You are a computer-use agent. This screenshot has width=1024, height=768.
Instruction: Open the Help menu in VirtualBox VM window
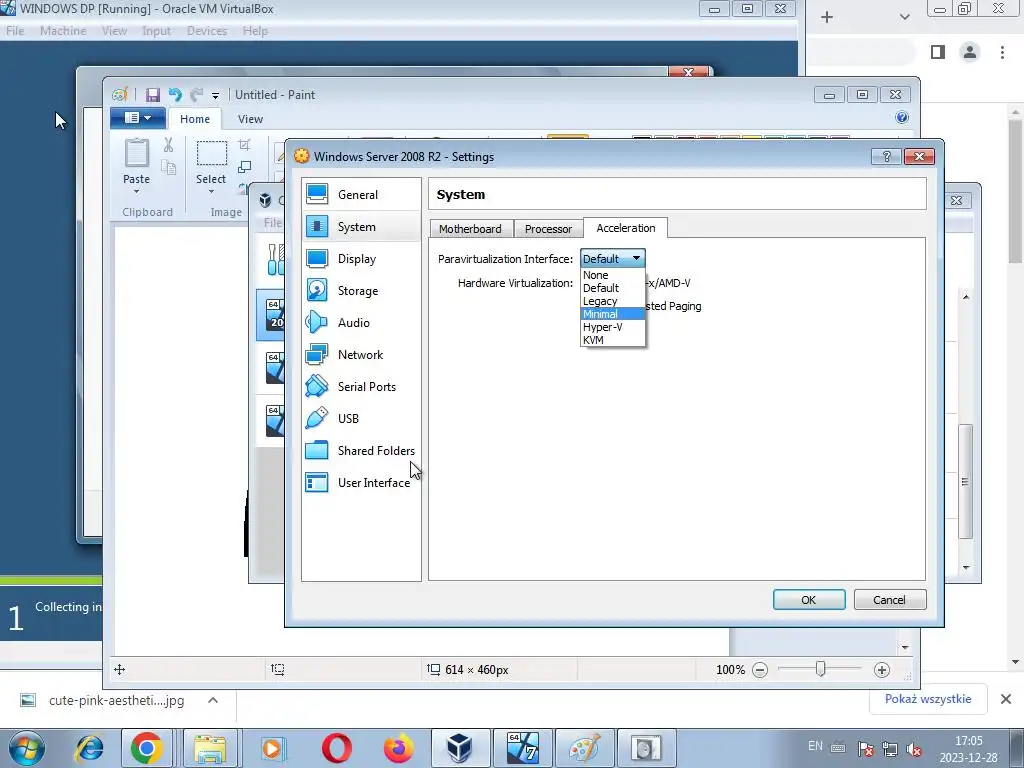[255, 31]
